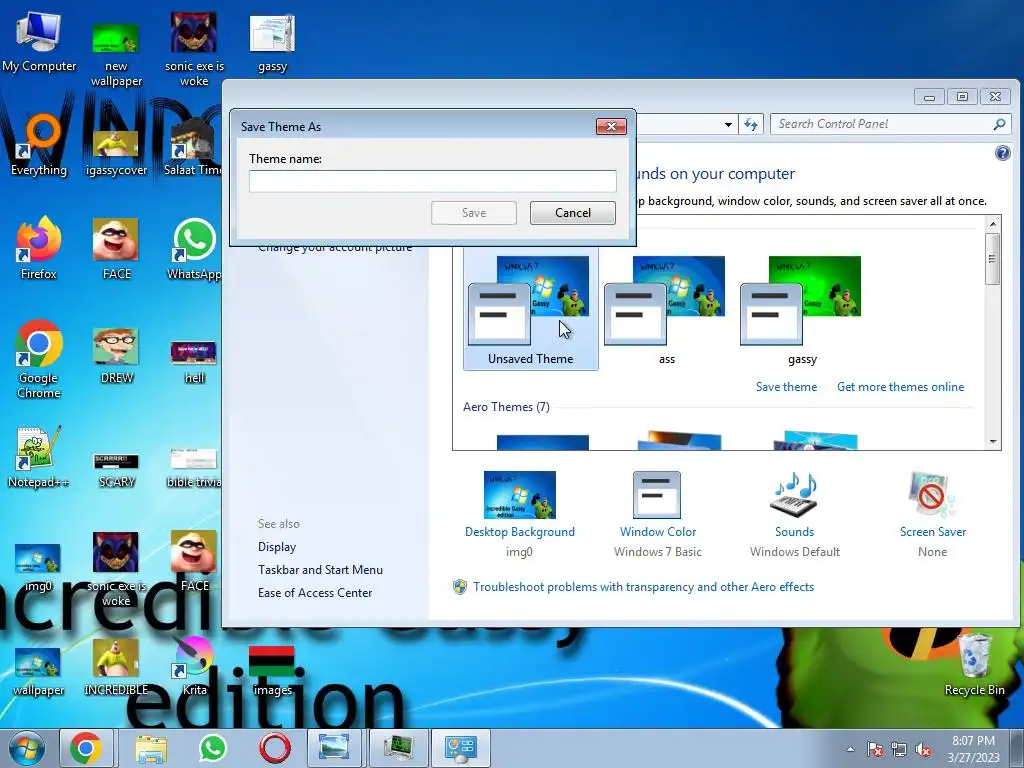Screen dimensions: 1024x768
Task: Select the SCARY desktop file
Action: [x=116, y=470]
